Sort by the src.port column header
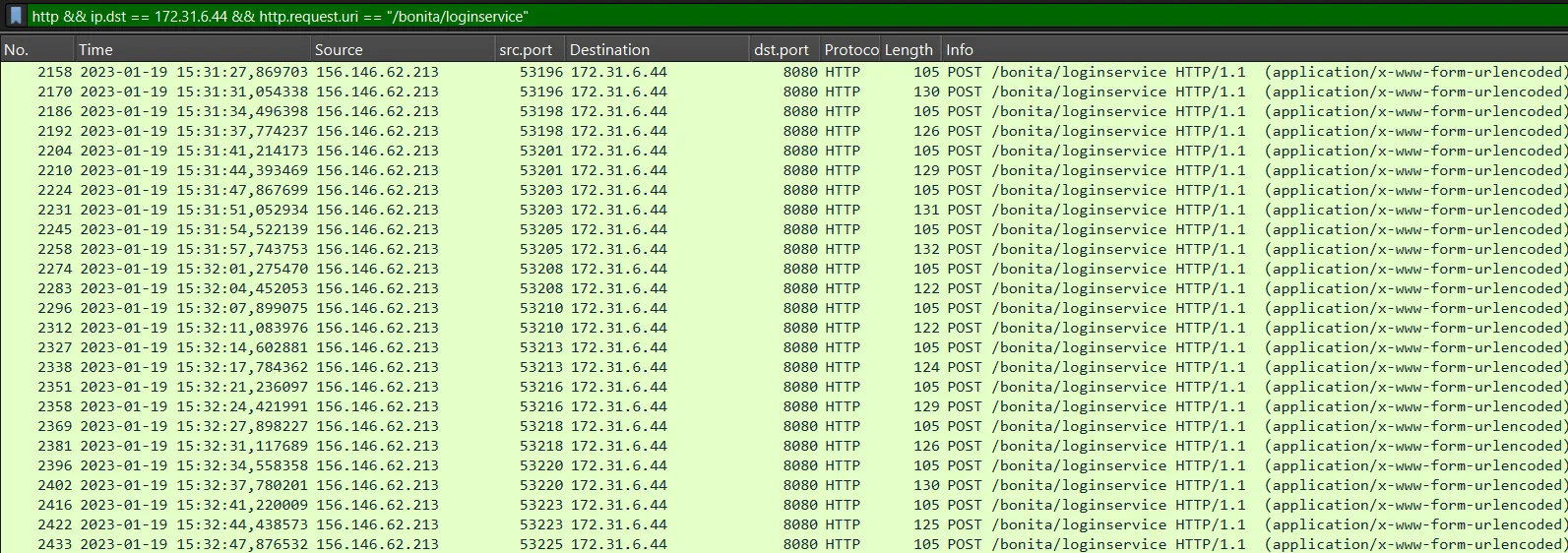The height and width of the screenshot is (553, 1568). point(531,49)
